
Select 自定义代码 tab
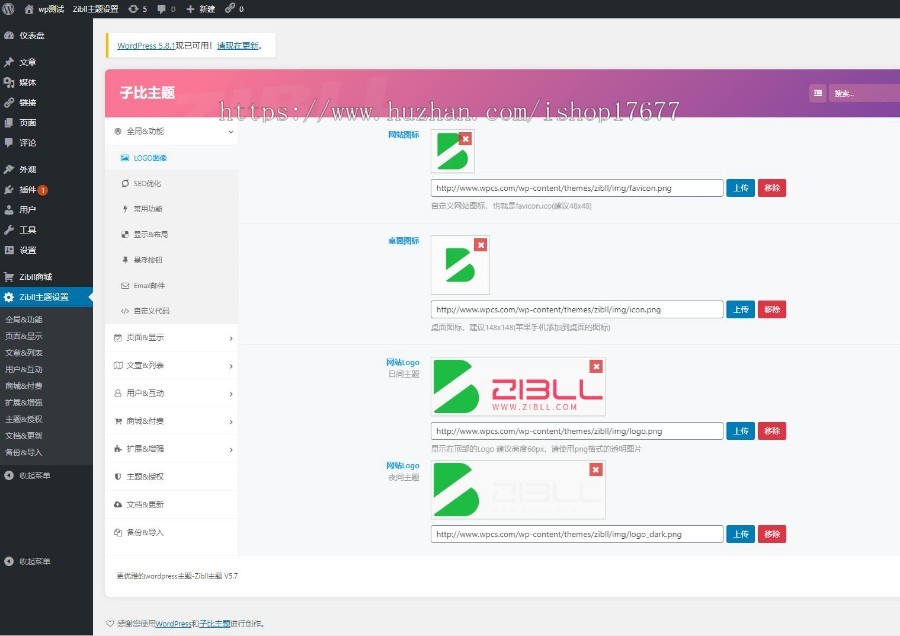pos(172,311)
